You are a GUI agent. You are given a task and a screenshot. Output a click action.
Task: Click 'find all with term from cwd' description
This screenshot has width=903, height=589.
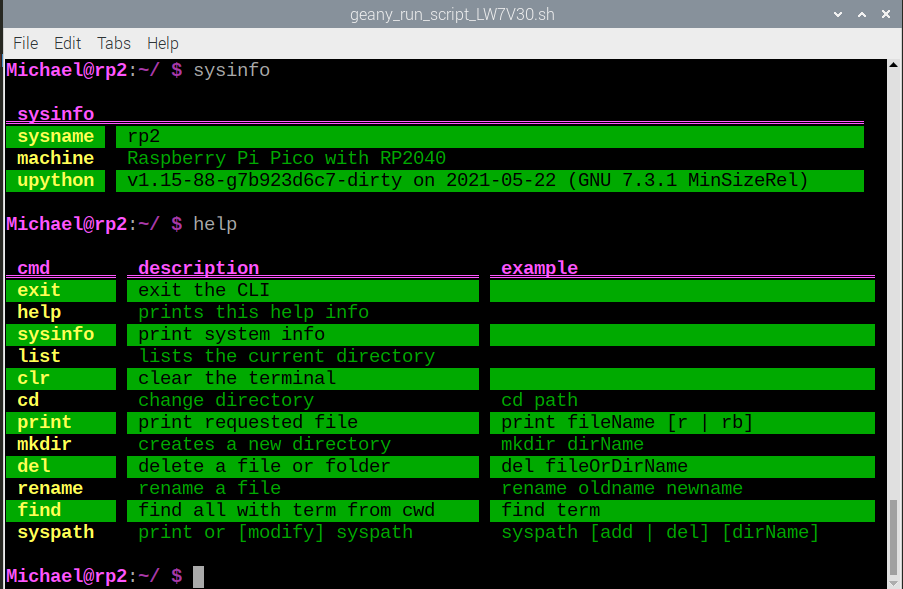(286, 510)
